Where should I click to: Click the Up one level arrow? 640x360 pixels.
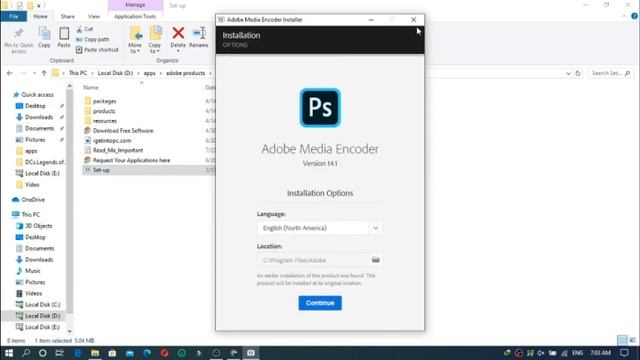pos(44,73)
